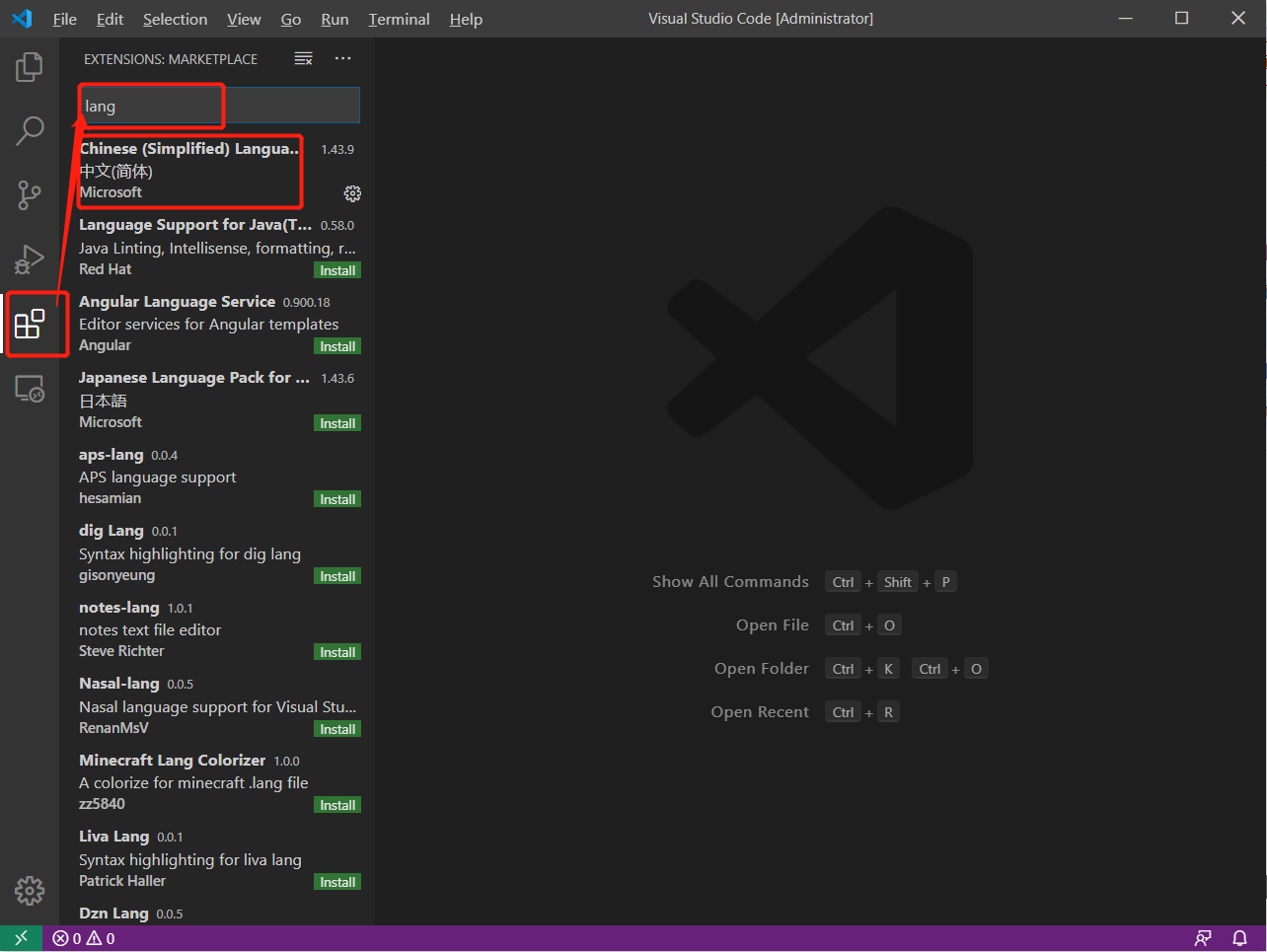The width and height of the screenshot is (1267, 952).
Task: Open the Go menu
Action: coord(291,19)
